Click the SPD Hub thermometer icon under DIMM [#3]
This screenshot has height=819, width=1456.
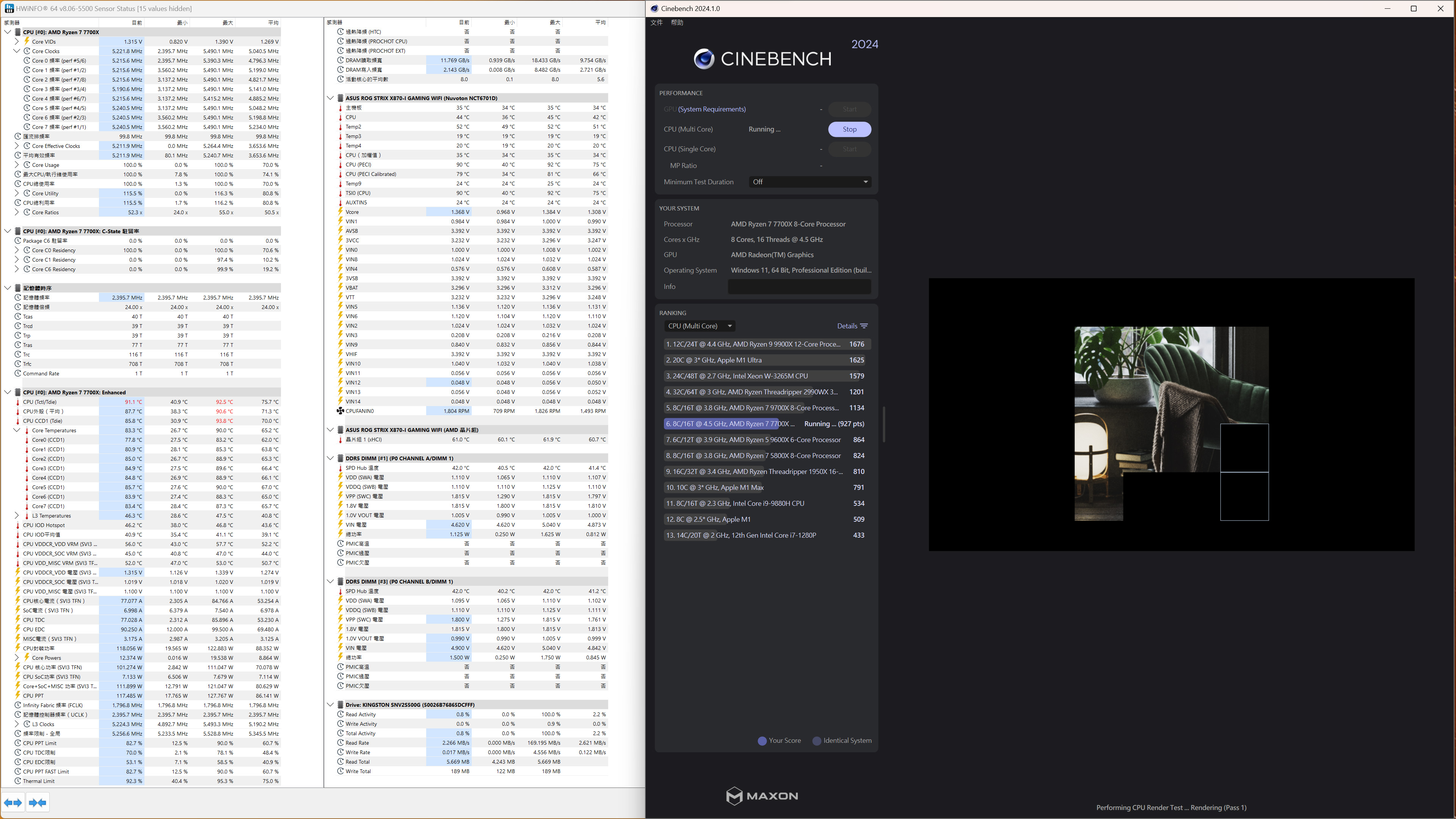(340, 591)
